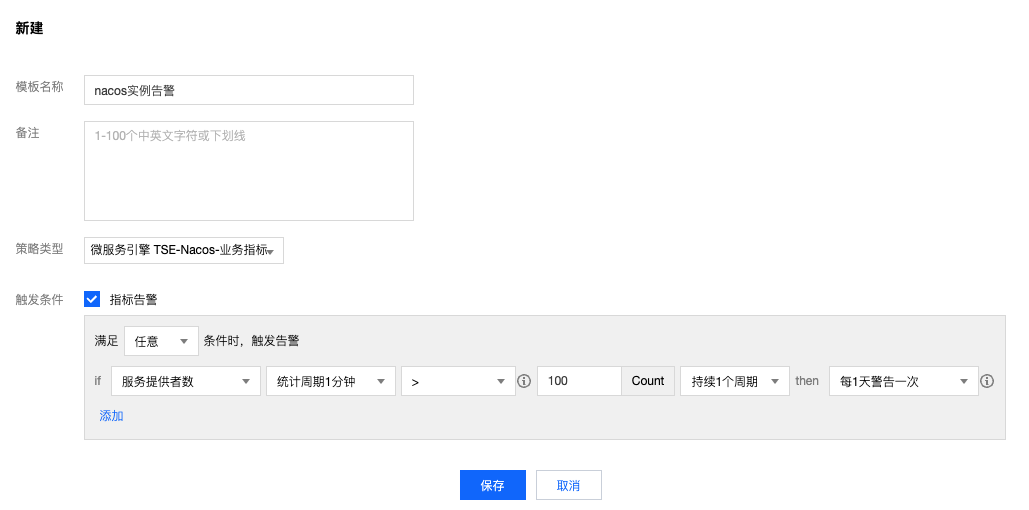
Task: Focus the 模板名称 input field
Action: point(249,90)
